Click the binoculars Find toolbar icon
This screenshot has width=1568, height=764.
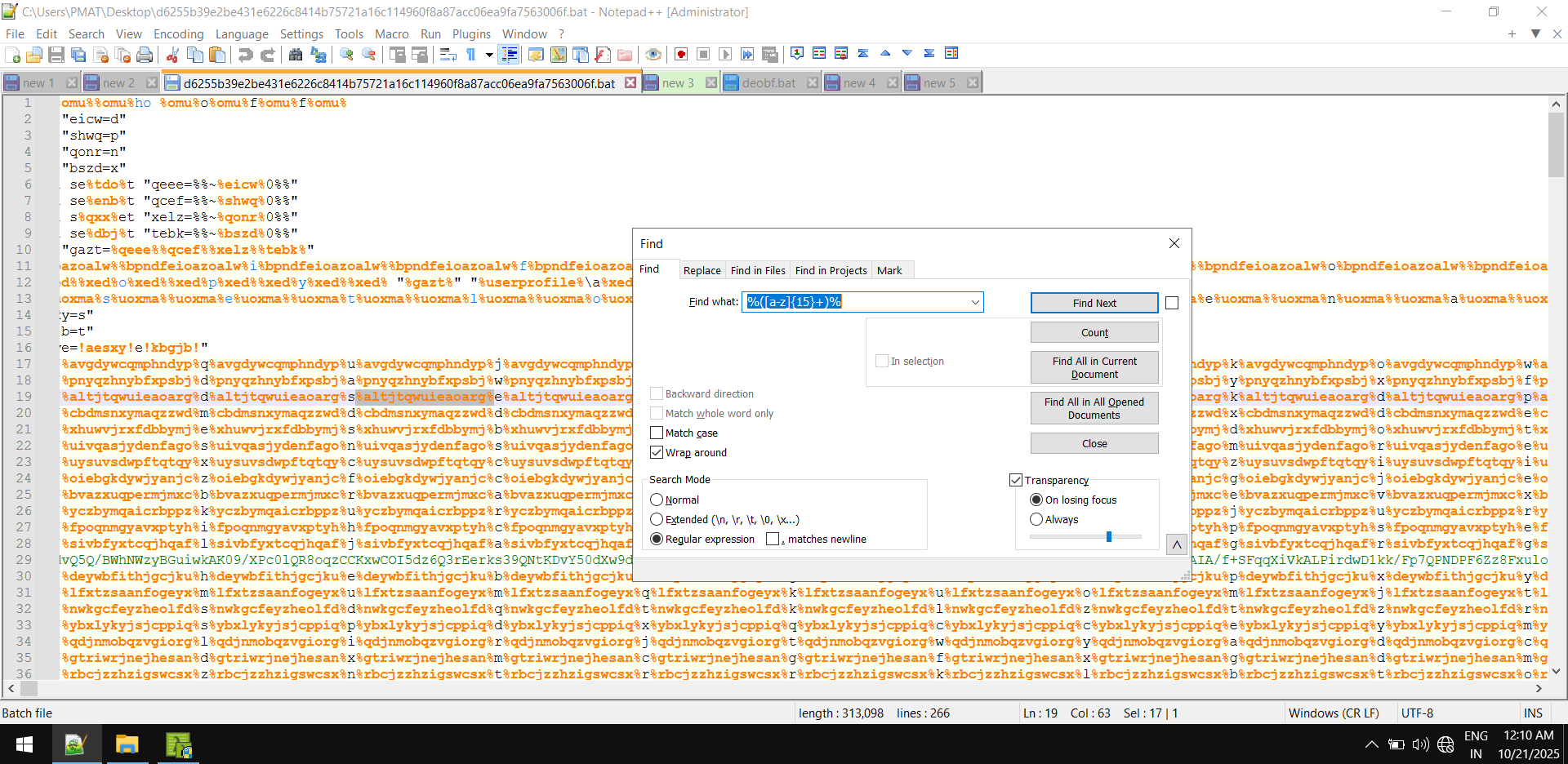click(x=296, y=55)
